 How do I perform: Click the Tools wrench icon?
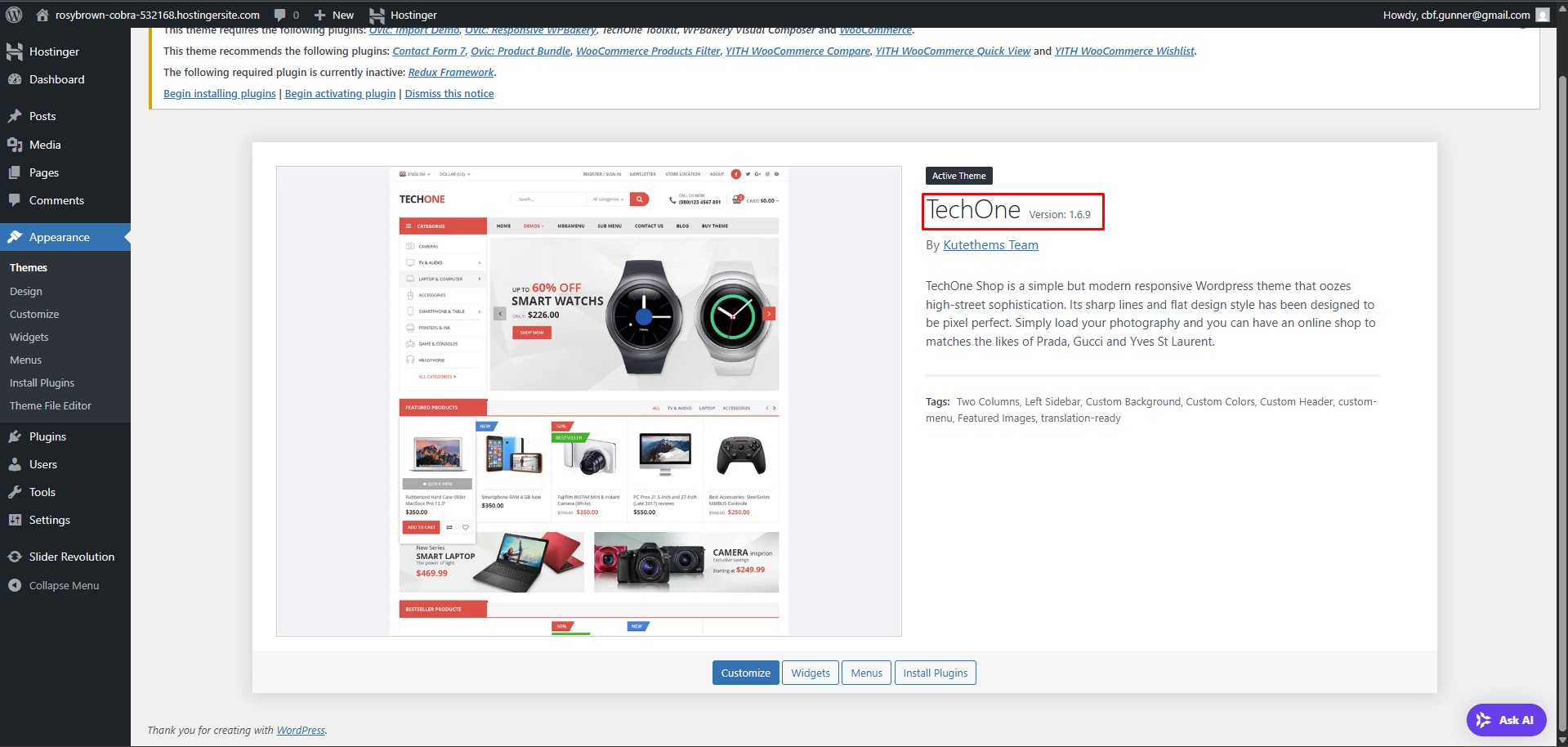point(15,492)
